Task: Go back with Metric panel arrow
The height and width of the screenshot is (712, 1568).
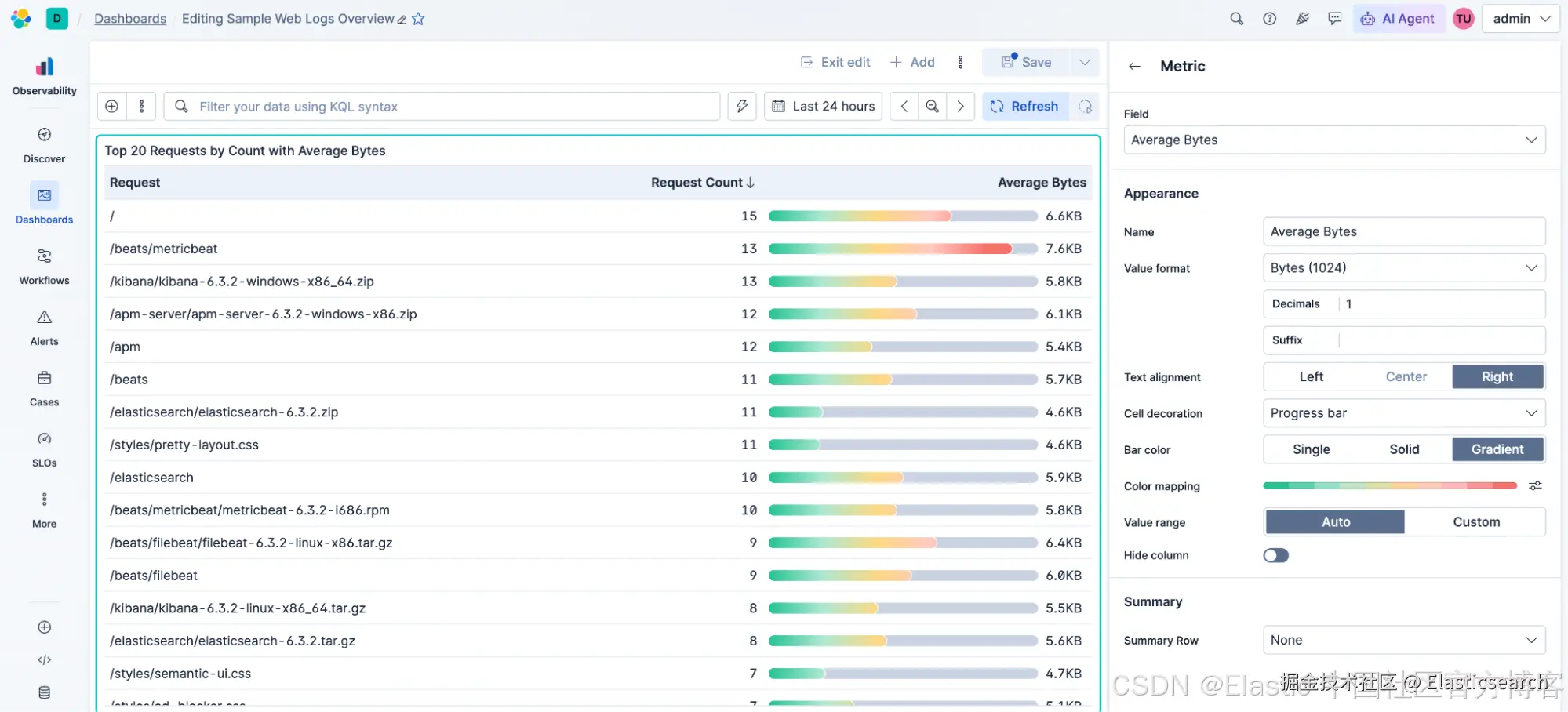Action: [1134, 67]
